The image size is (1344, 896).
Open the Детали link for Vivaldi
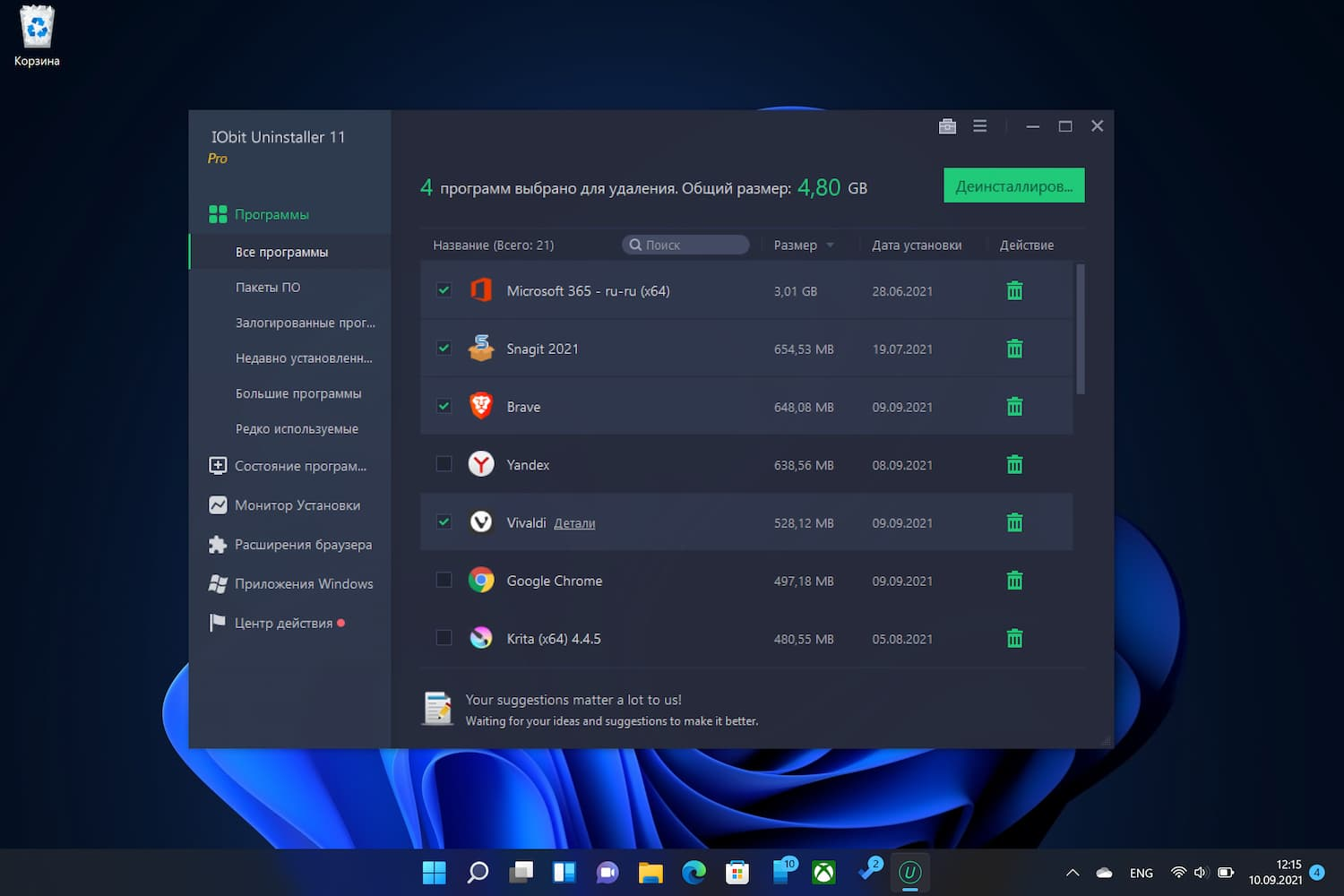click(574, 523)
